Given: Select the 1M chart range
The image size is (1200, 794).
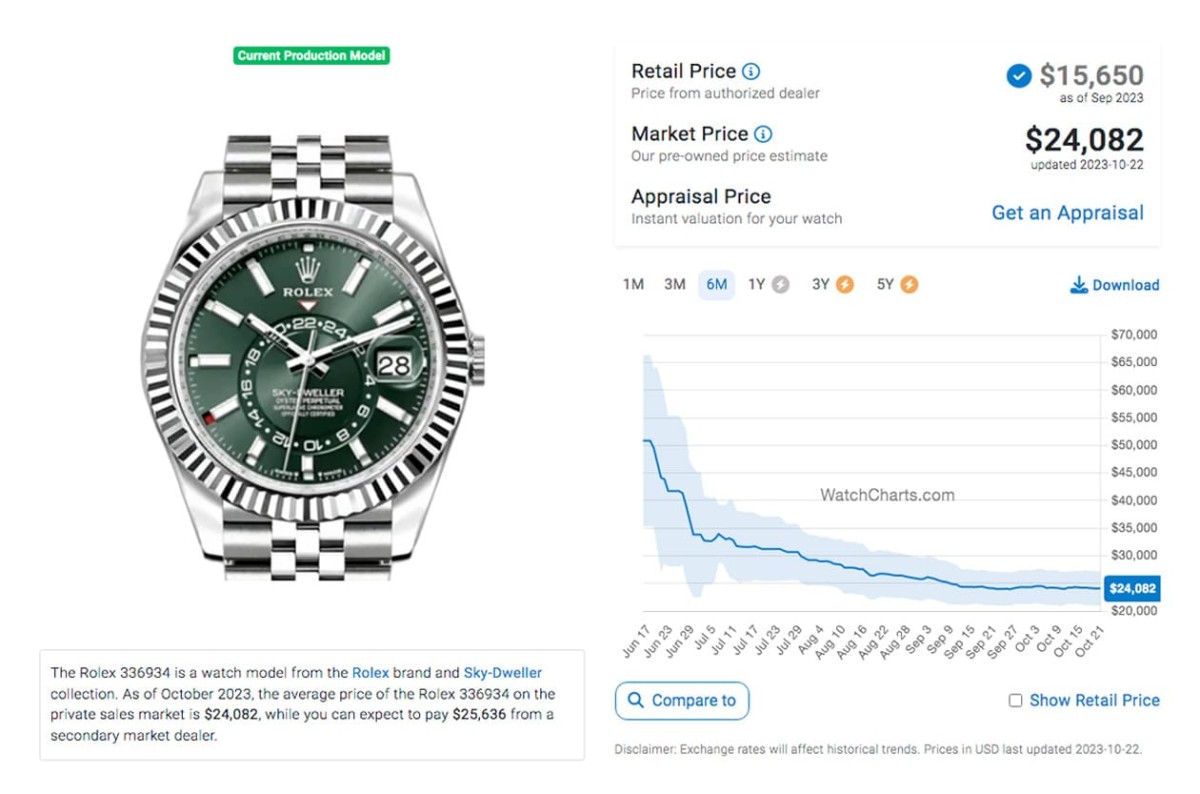Looking at the screenshot, I should pos(633,285).
